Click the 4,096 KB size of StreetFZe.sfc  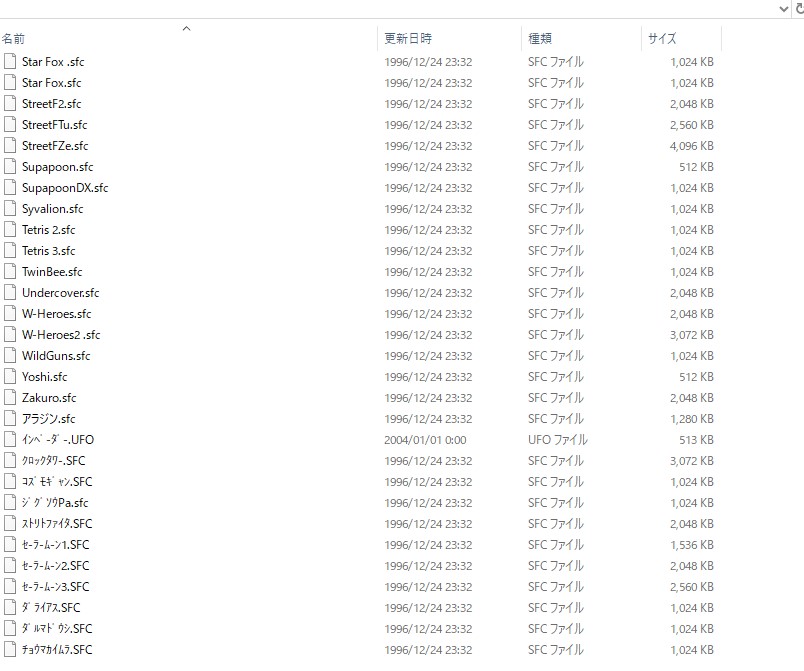692,146
